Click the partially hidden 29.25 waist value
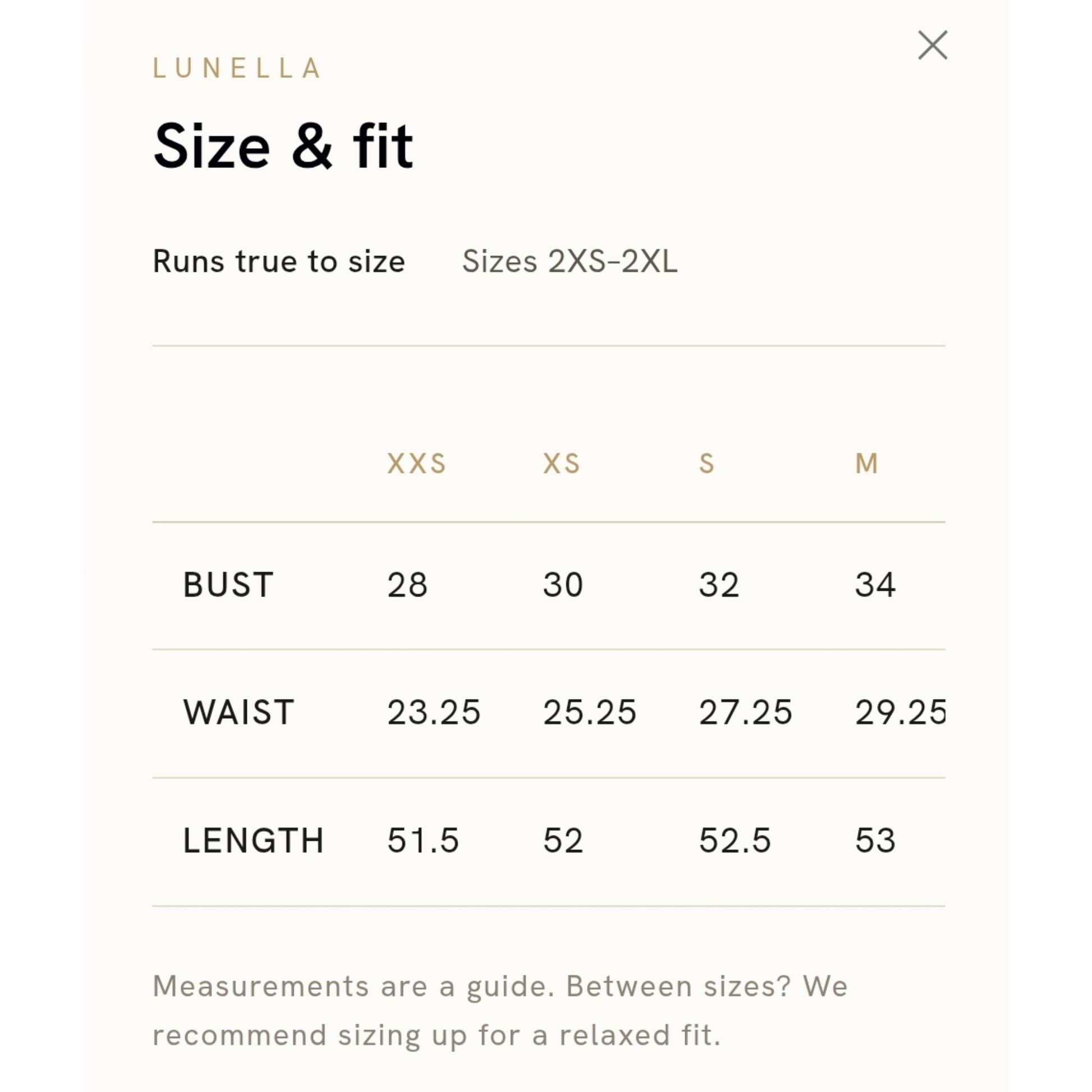This screenshot has height=1092, width=1092. pos(900,712)
